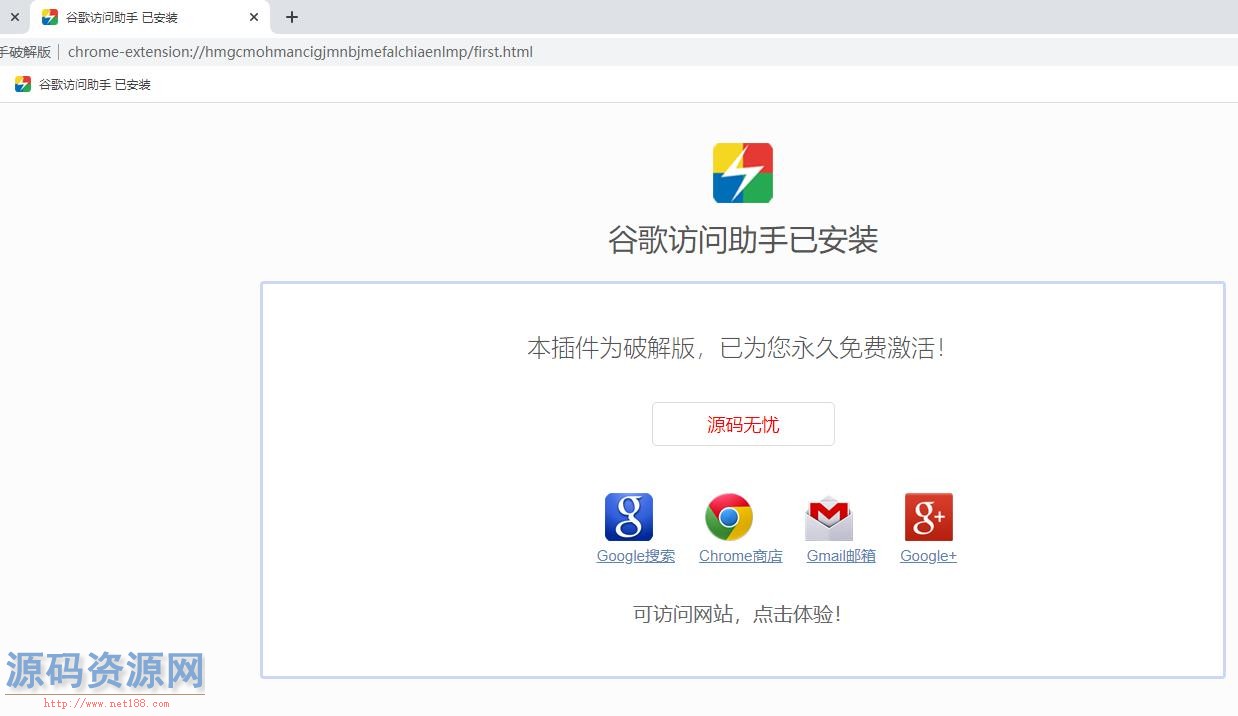The image size is (1238, 716).
Task: Open the Chrome商店 link
Action: point(741,556)
